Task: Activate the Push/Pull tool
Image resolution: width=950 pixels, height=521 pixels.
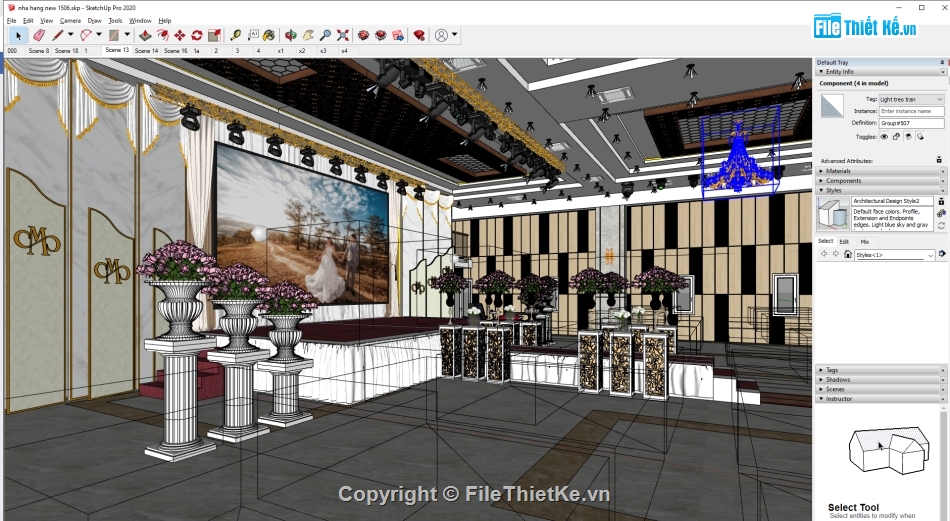Action: tap(145, 36)
